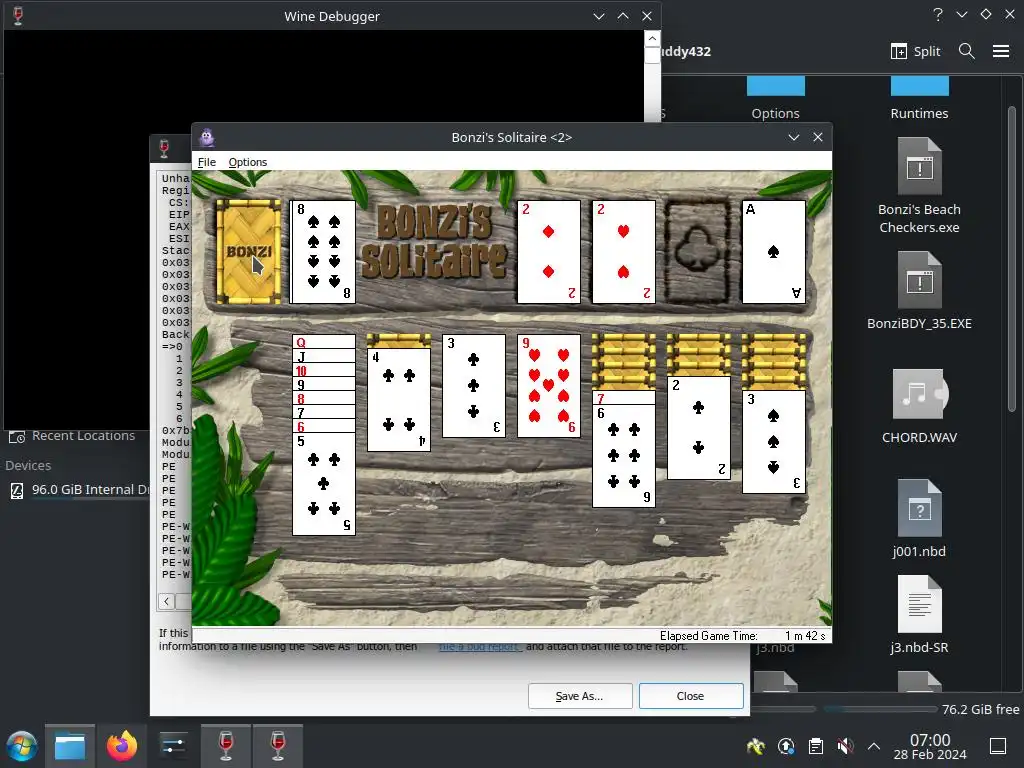
Task: Expand Solitaire window title dropdown chevron
Action: pos(793,137)
